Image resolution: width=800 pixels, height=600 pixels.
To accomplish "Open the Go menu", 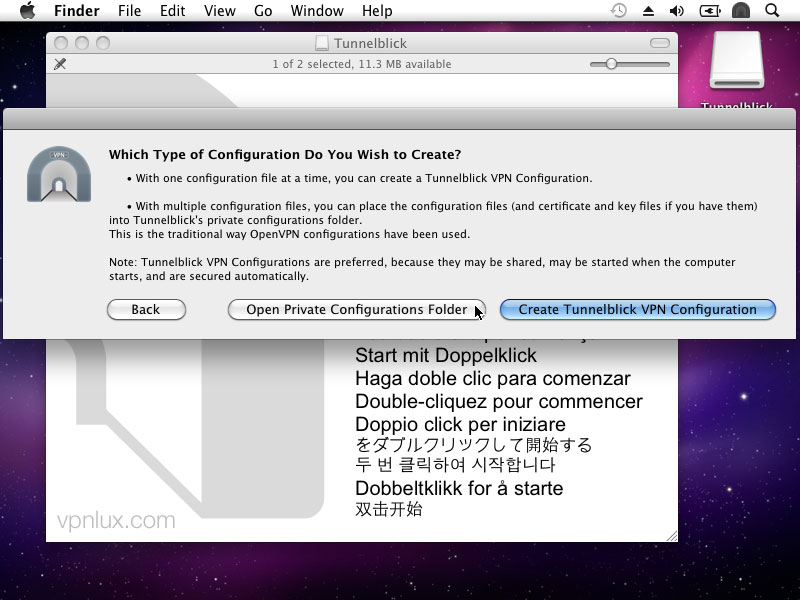I will point(263,11).
